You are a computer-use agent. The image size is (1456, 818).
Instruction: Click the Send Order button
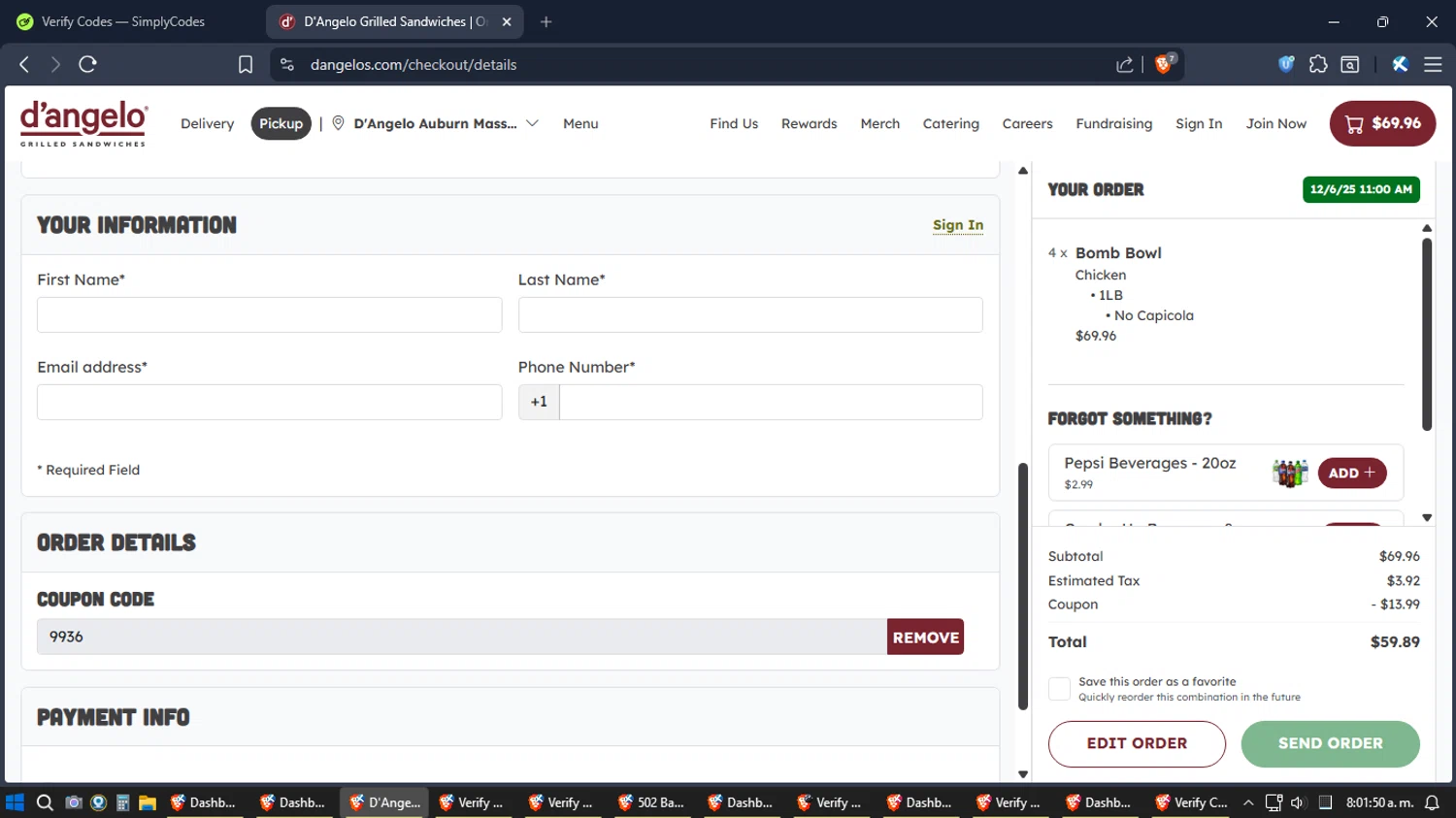coord(1331,743)
